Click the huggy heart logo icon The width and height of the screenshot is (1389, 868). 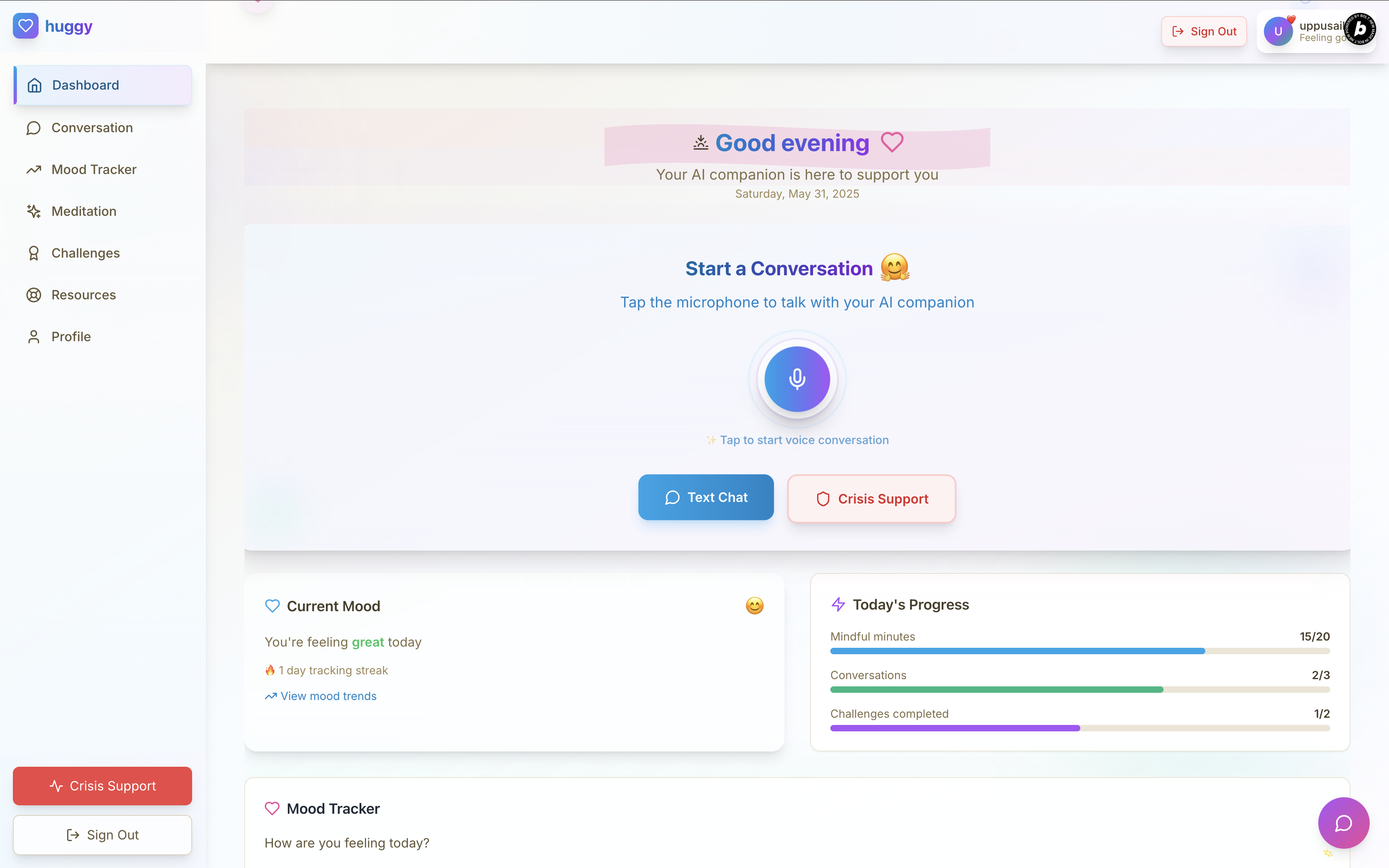[x=25, y=26]
